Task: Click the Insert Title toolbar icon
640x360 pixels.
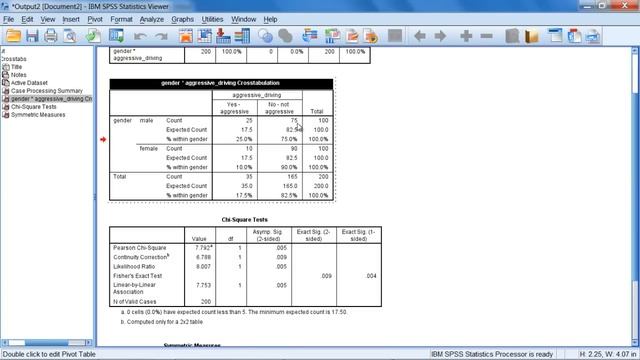Action: click(x=574, y=36)
